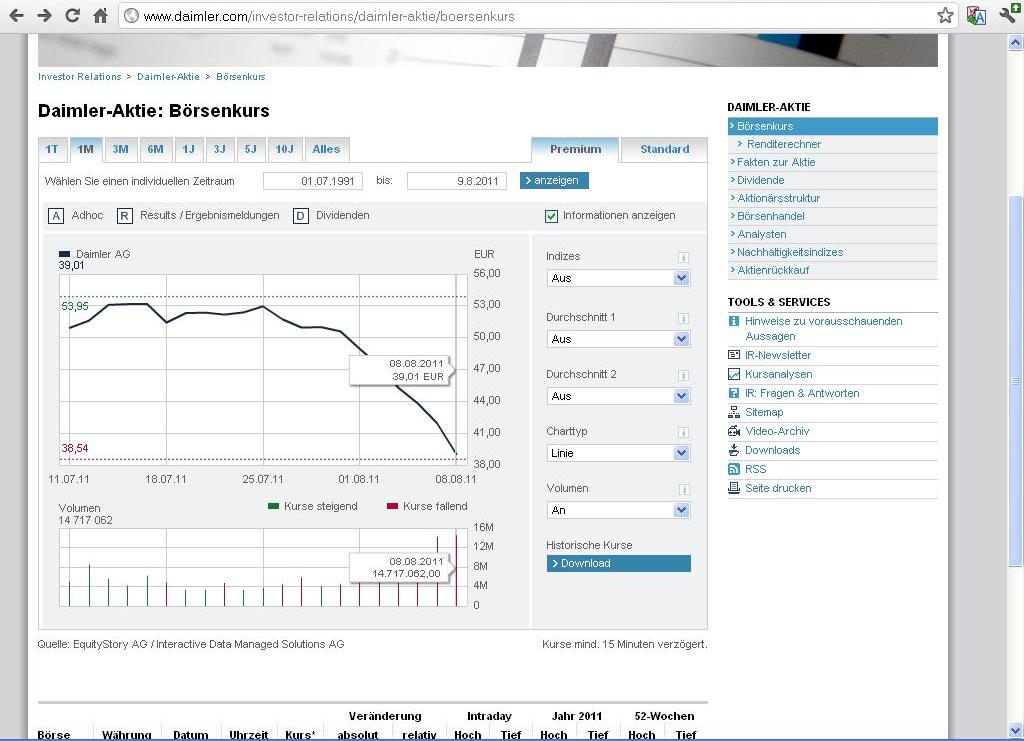
Task: Select the 5J time range tab
Action: (x=251, y=150)
